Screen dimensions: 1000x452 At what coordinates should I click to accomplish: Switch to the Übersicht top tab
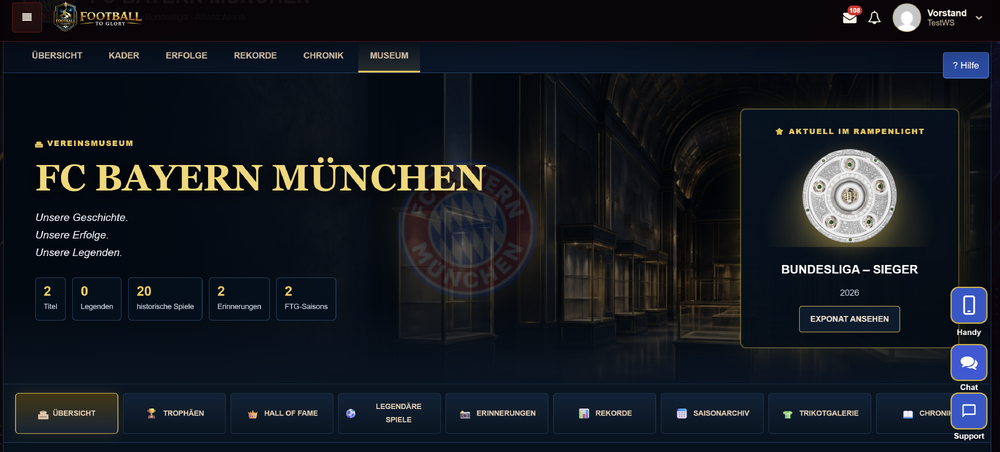[x=57, y=56]
